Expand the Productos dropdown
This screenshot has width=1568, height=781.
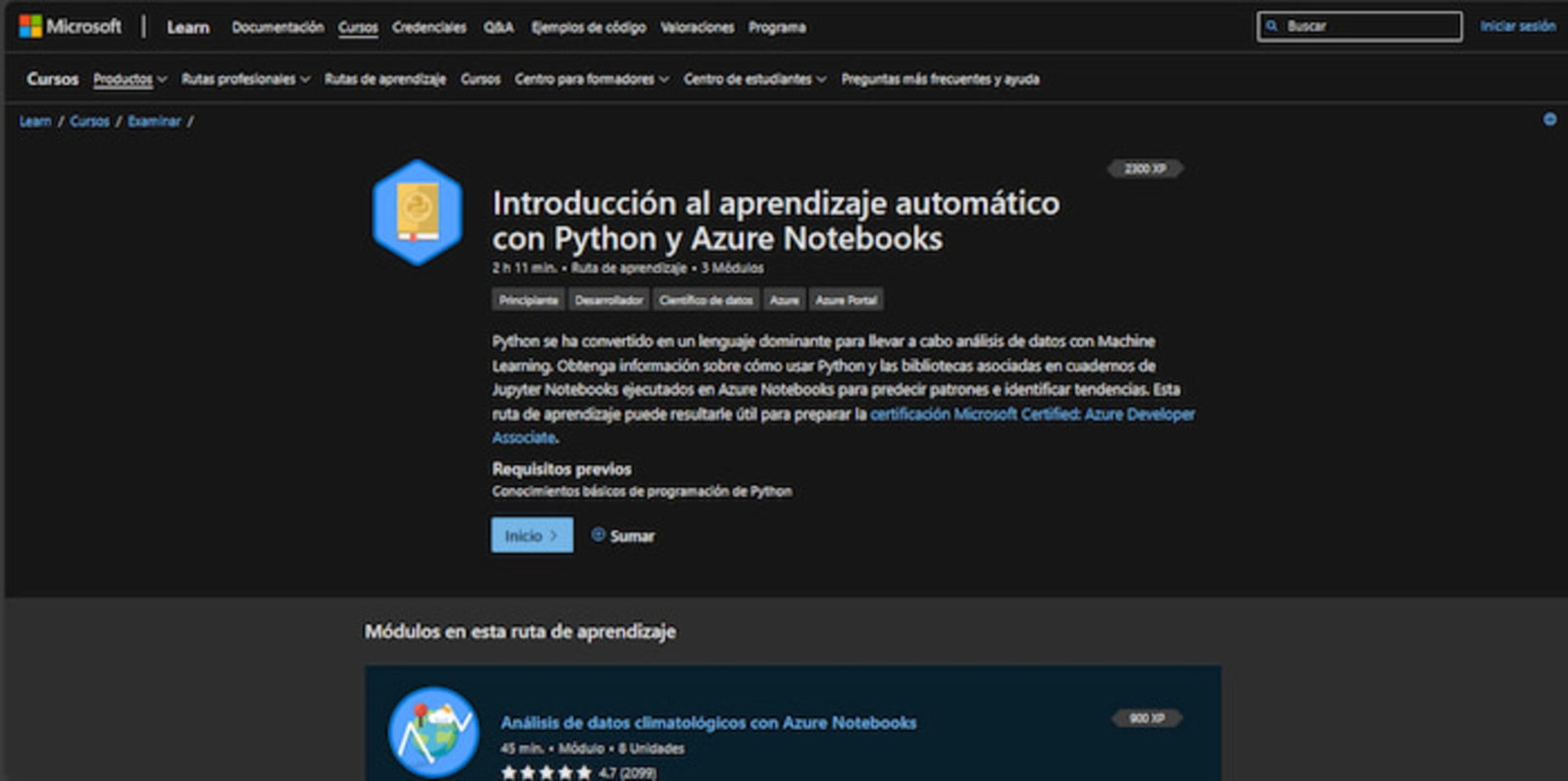click(130, 79)
